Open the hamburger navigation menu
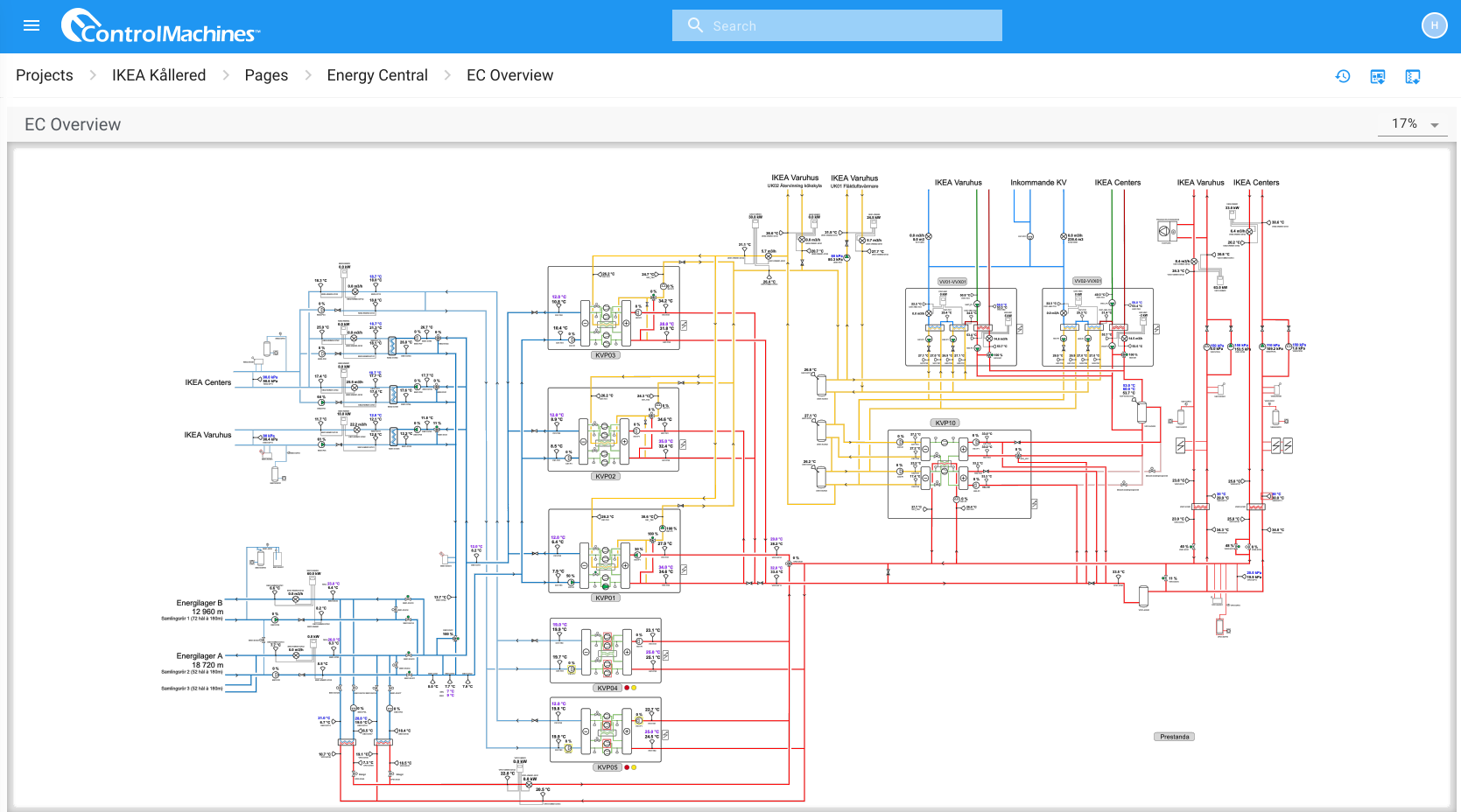 tap(32, 25)
